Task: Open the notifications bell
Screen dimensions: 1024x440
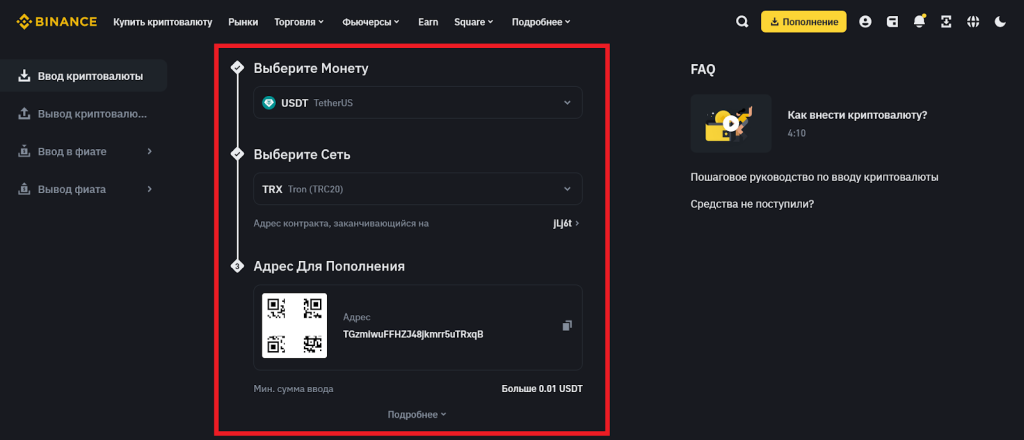Action: [x=919, y=21]
